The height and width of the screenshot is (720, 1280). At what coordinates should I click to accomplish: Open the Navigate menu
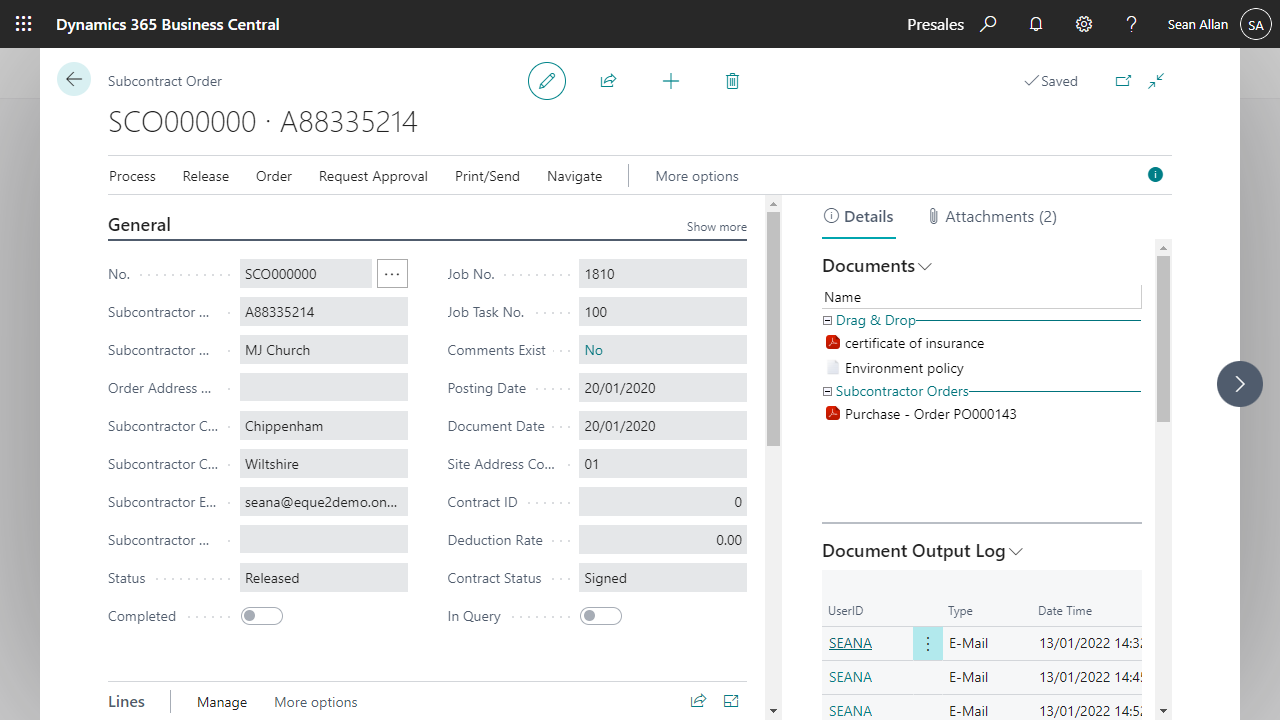(575, 176)
